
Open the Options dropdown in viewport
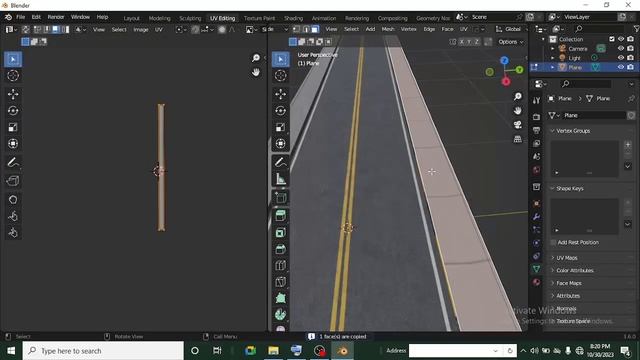511,42
